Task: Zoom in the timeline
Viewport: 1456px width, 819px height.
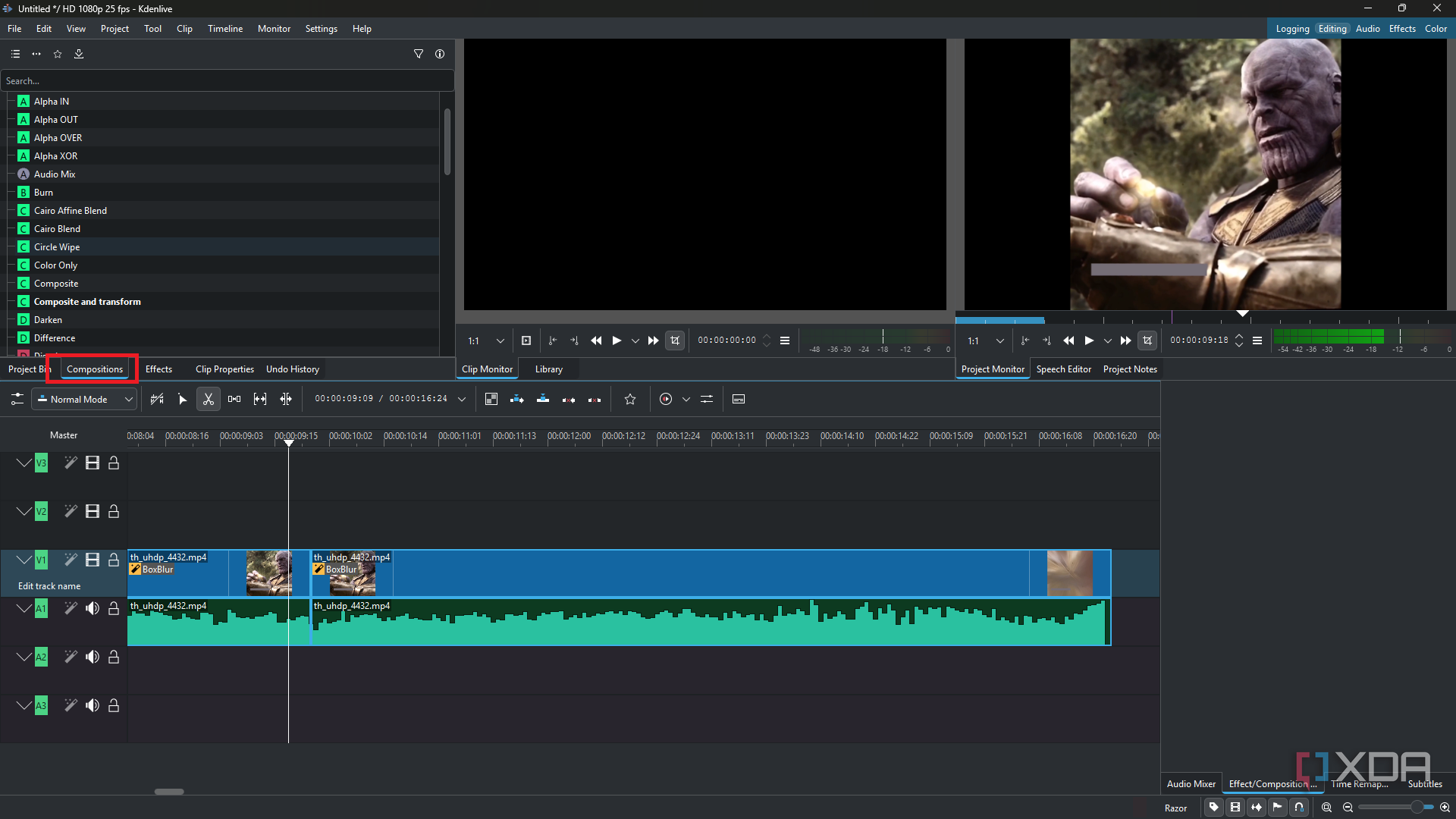Action: (x=1445, y=808)
